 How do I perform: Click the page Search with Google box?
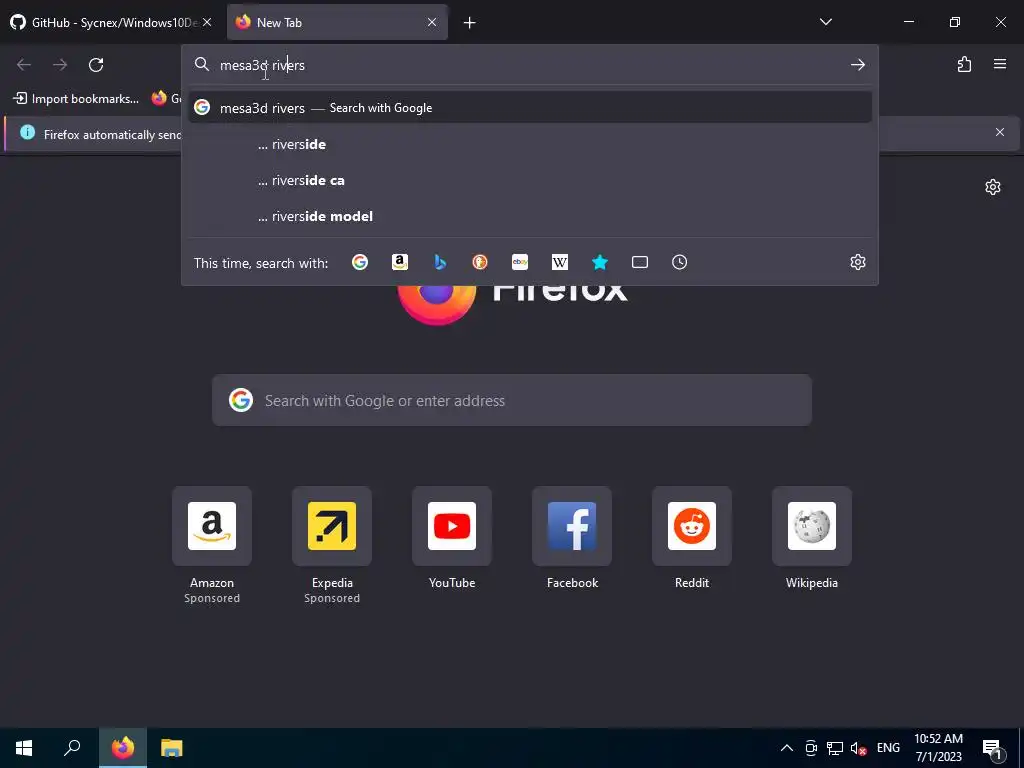(x=512, y=400)
